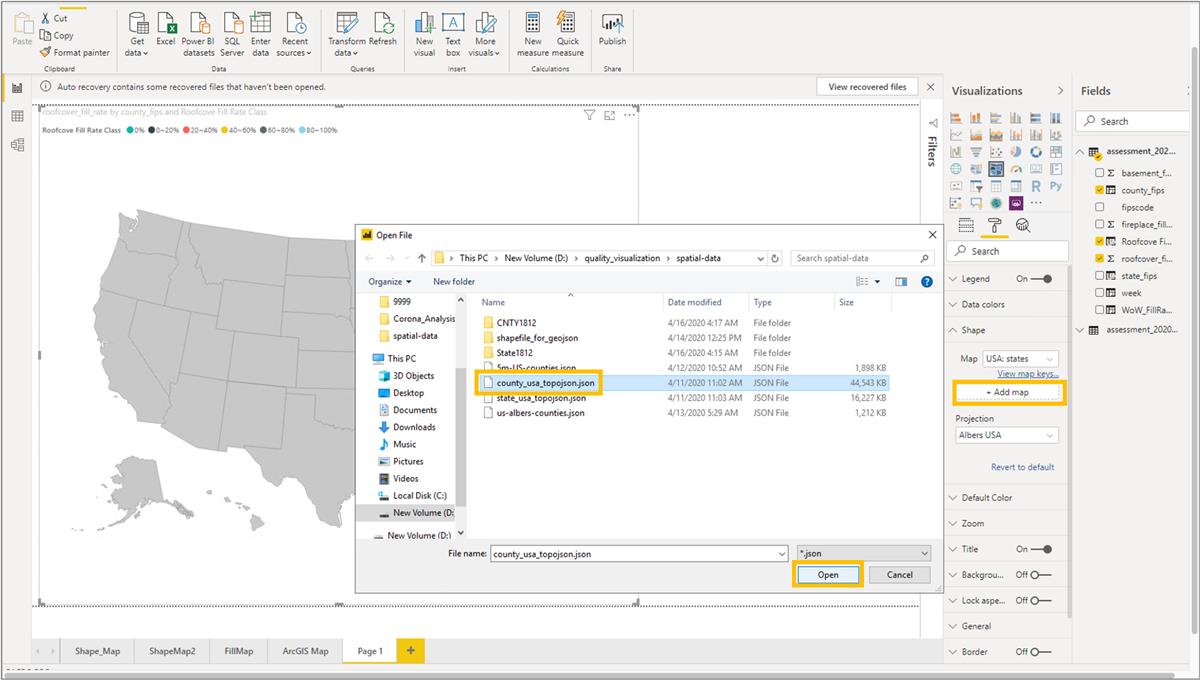Click View recovered files button
This screenshot has width=1200, height=680.
click(x=867, y=87)
